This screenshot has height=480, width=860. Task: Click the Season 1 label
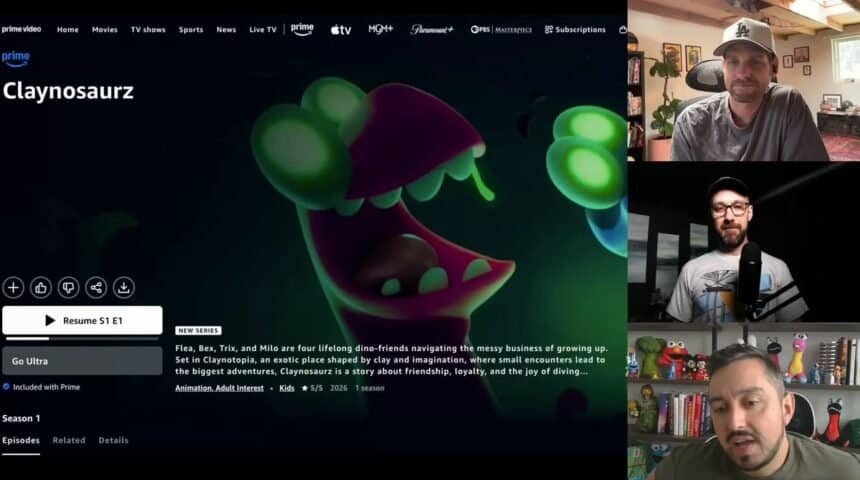point(21,419)
